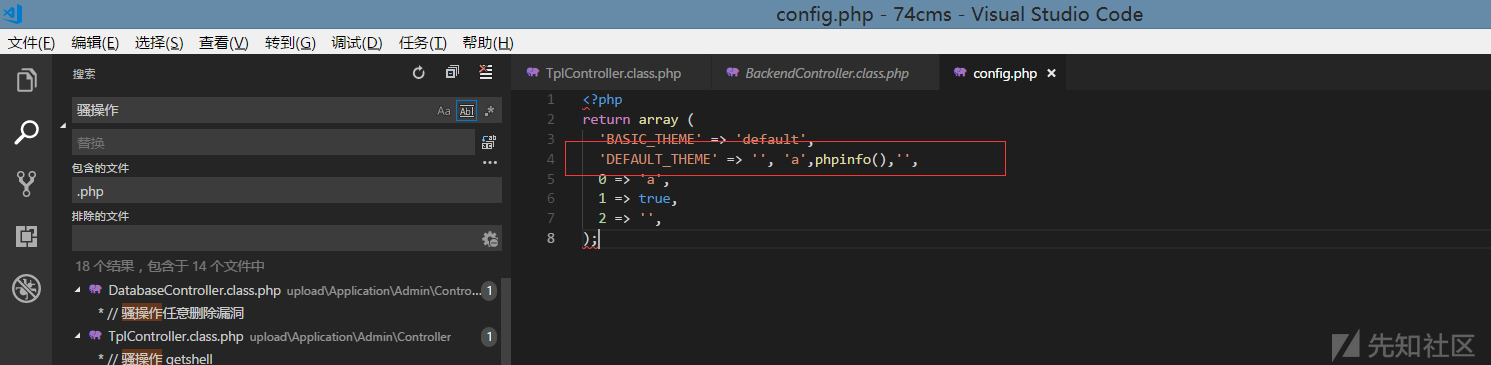
Task: Clear the search results
Action: pos(486,73)
